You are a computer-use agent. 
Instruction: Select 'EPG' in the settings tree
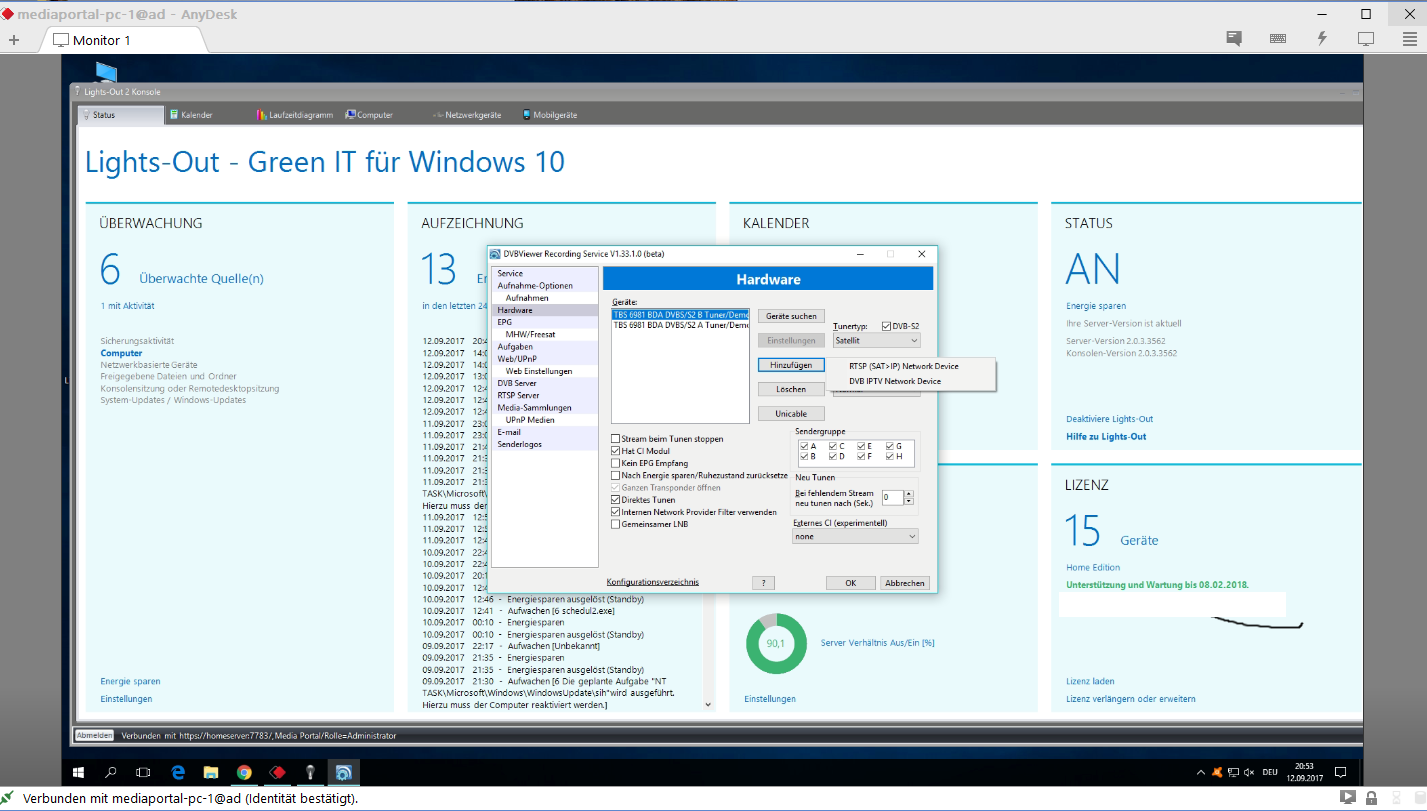click(505, 322)
